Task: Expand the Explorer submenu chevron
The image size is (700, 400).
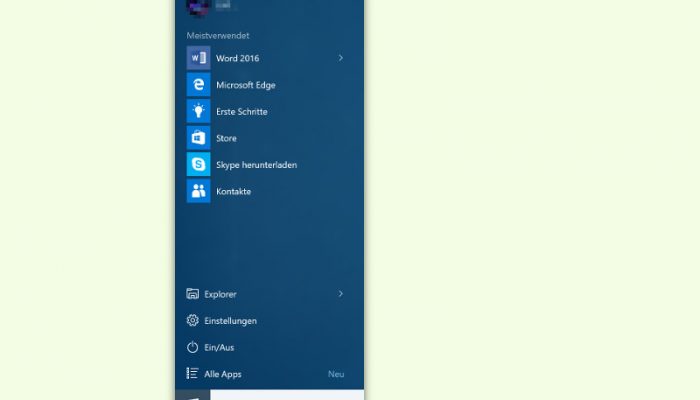Action: (341, 294)
